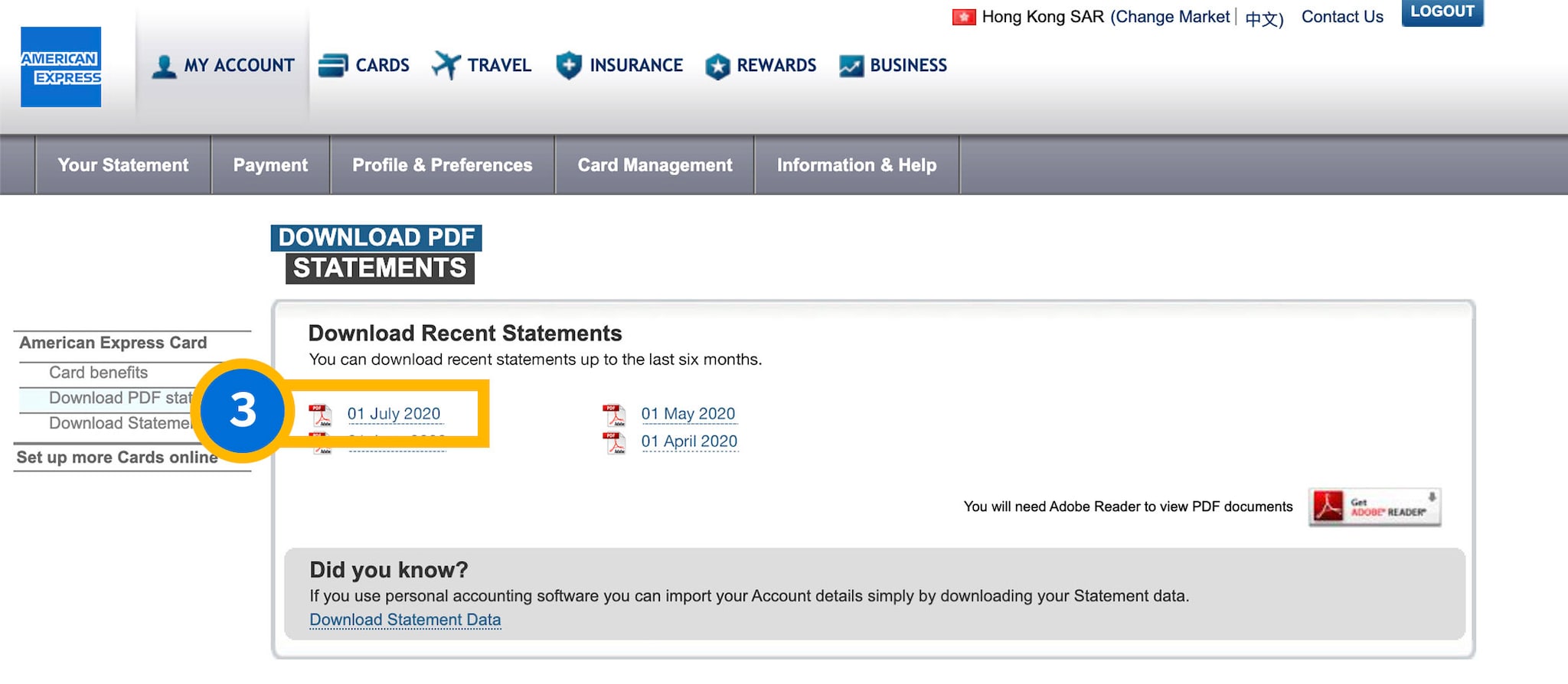Open the Payment tab
The image size is (1568, 684).
pyautogui.click(x=270, y=165)
